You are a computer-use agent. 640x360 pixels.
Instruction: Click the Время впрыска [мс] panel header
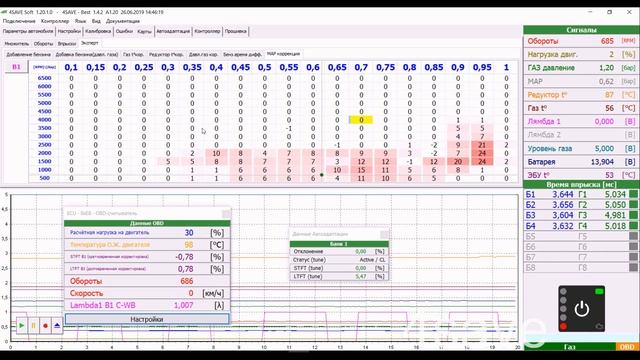[581, 185]
